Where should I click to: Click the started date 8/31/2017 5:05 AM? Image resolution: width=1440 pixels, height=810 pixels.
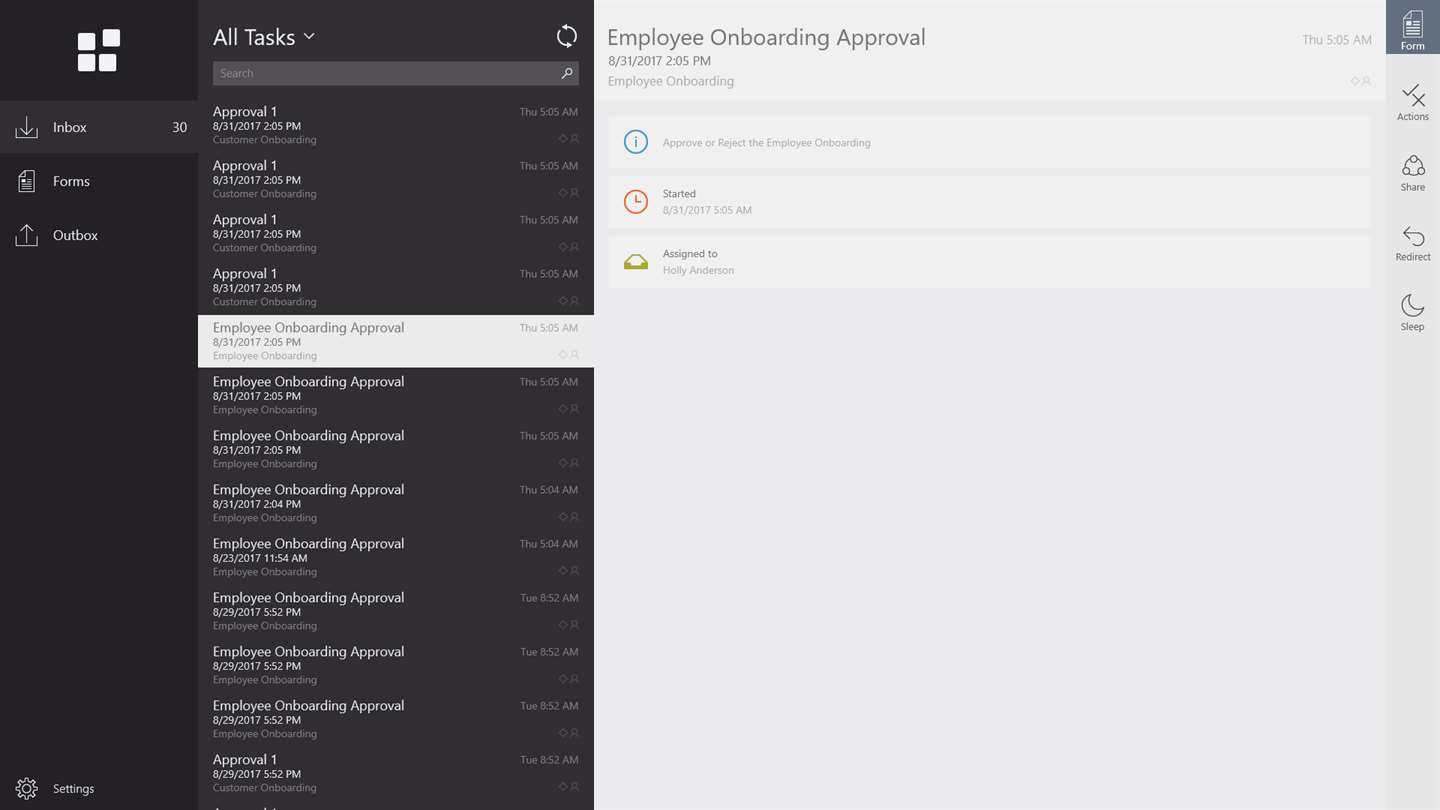point(707,210)
